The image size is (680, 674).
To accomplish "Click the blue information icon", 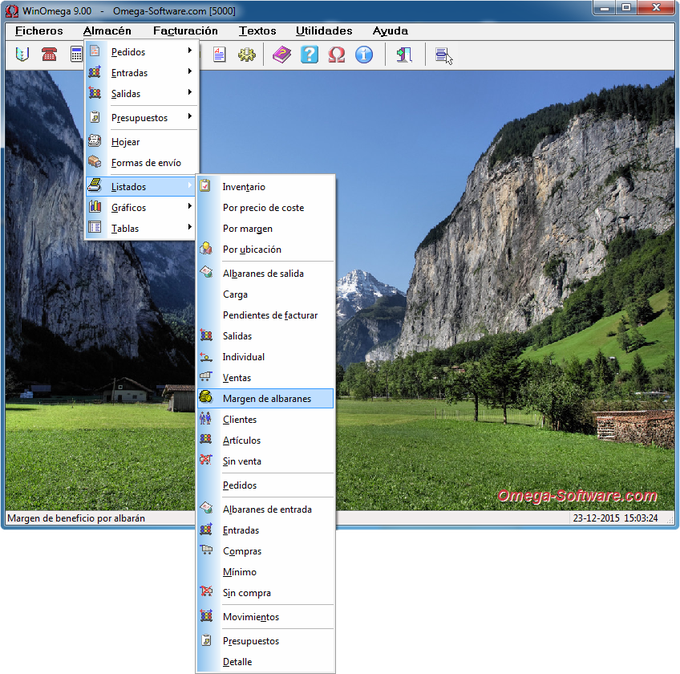I will [x=364, y=55].
